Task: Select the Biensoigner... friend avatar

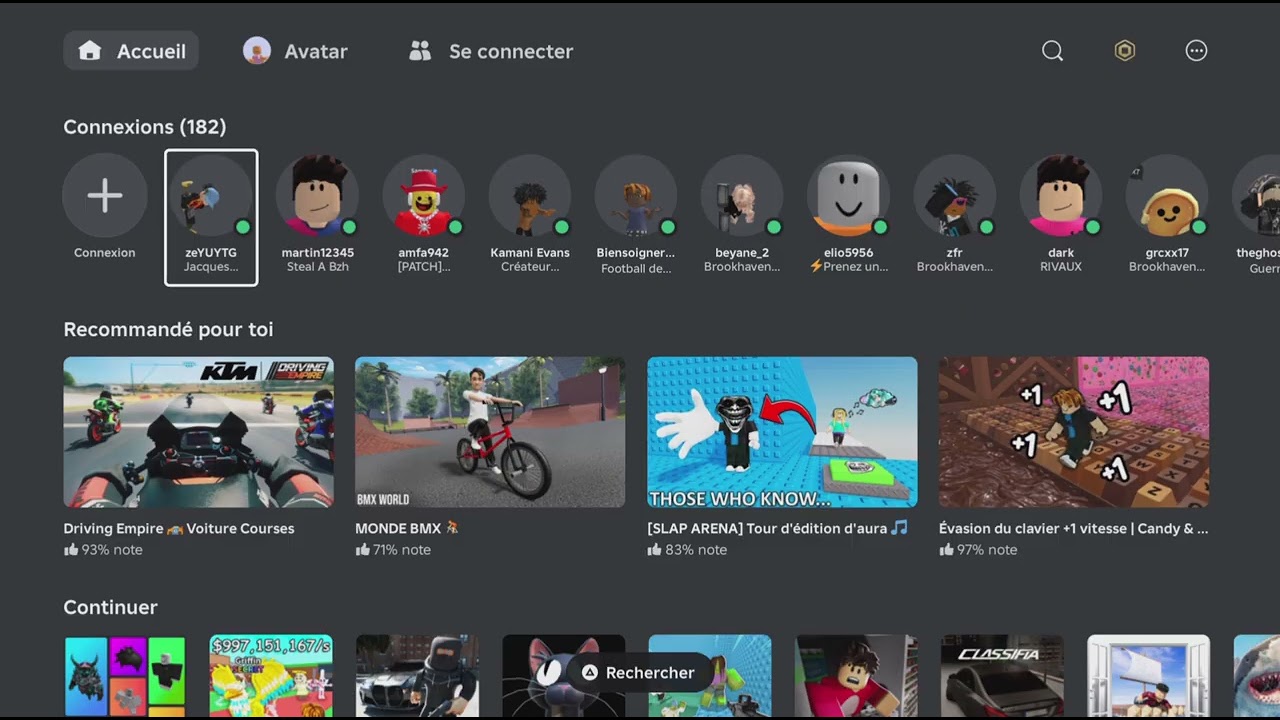Action: click(x=636, y=196)
